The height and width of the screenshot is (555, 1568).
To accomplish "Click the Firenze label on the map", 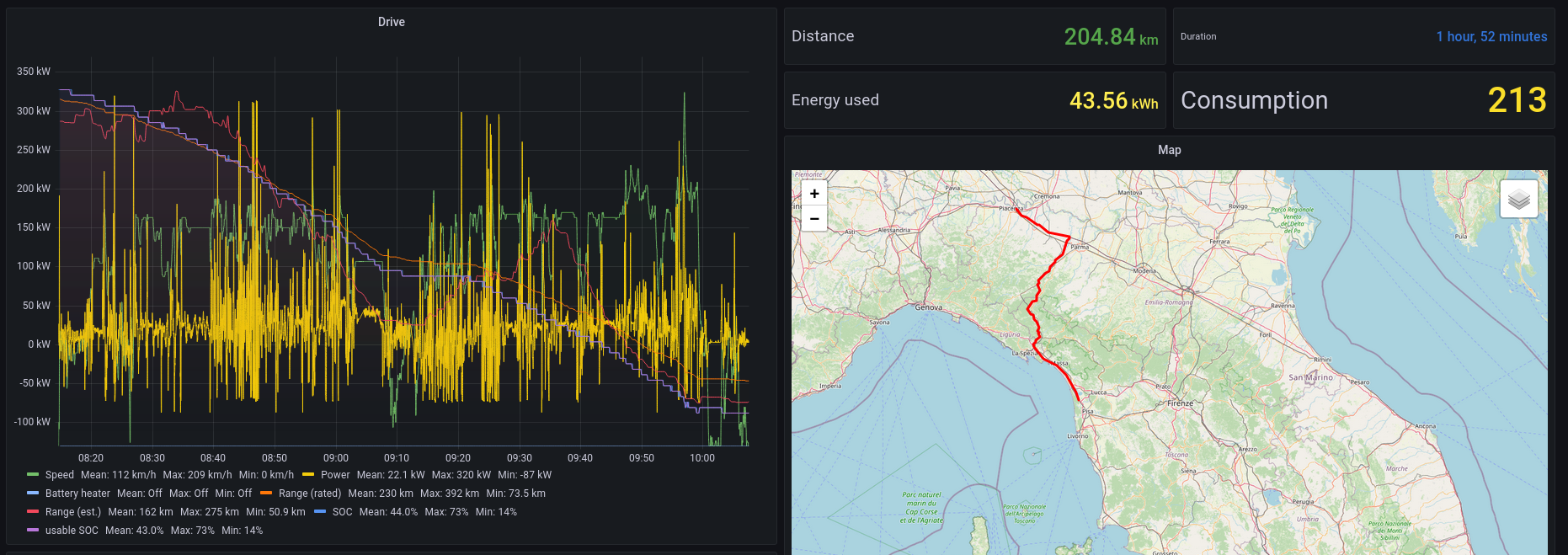I will point(1180,403).
